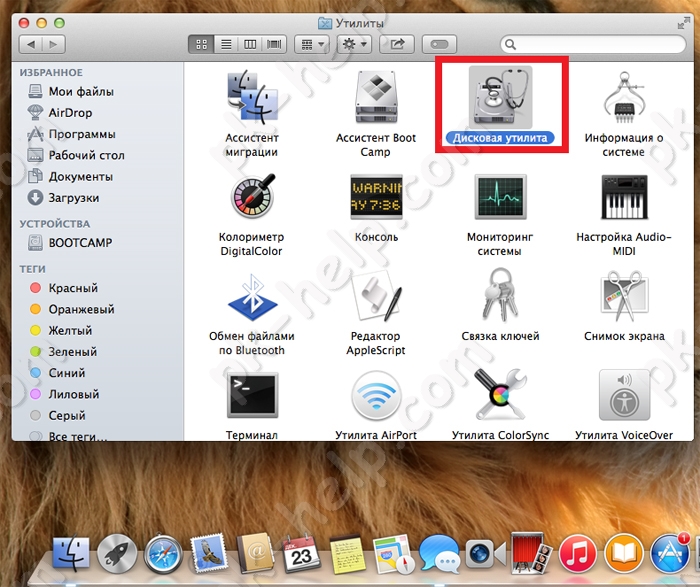Toggle full screen Finder window
Screen dimensions: 700x587
click(683, 23)
